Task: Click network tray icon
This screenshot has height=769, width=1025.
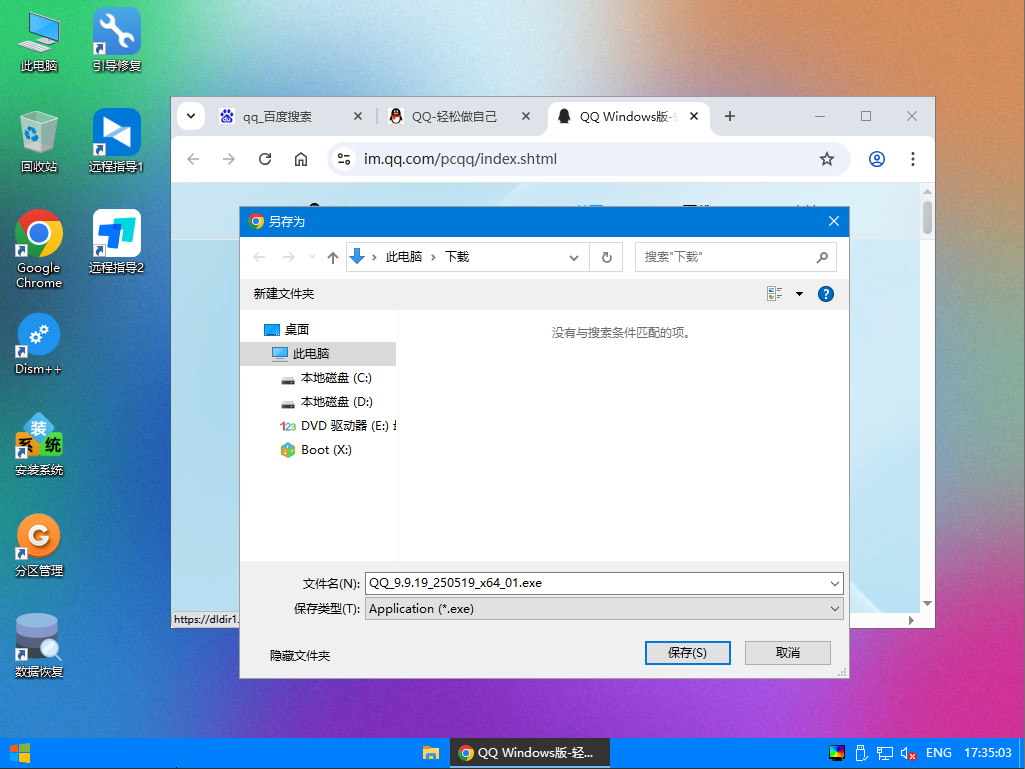Action: point(884,753)
